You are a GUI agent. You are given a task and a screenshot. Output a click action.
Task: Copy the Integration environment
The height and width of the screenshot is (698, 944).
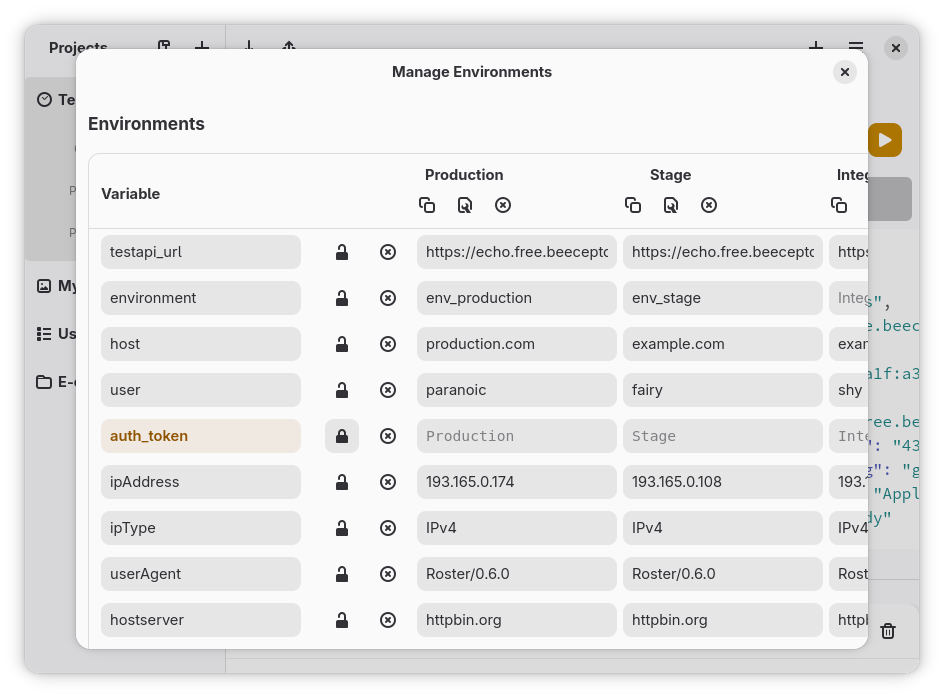point(839,205)
